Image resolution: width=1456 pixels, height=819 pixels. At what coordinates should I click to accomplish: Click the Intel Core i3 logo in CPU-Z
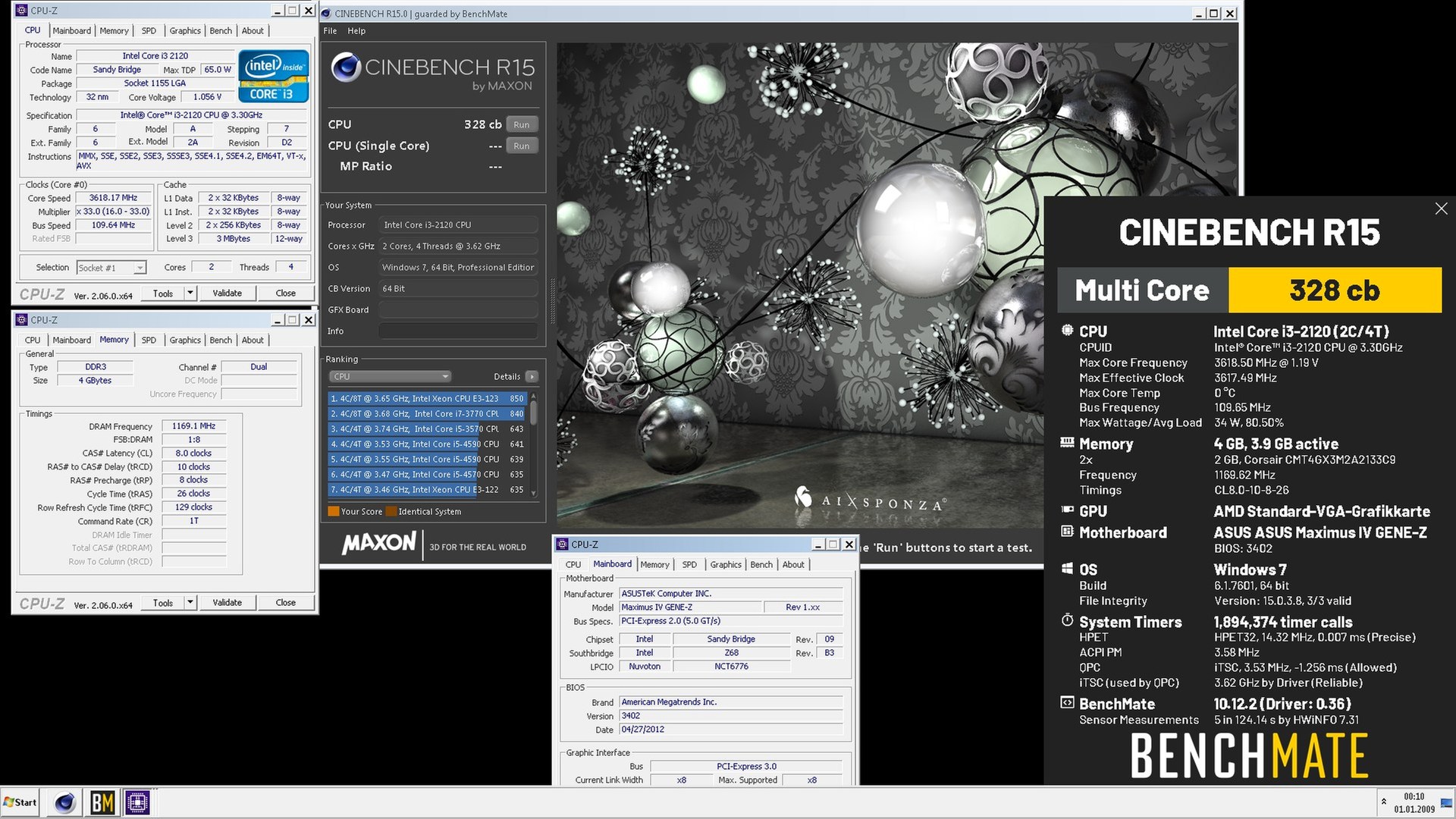click(273, 76)
